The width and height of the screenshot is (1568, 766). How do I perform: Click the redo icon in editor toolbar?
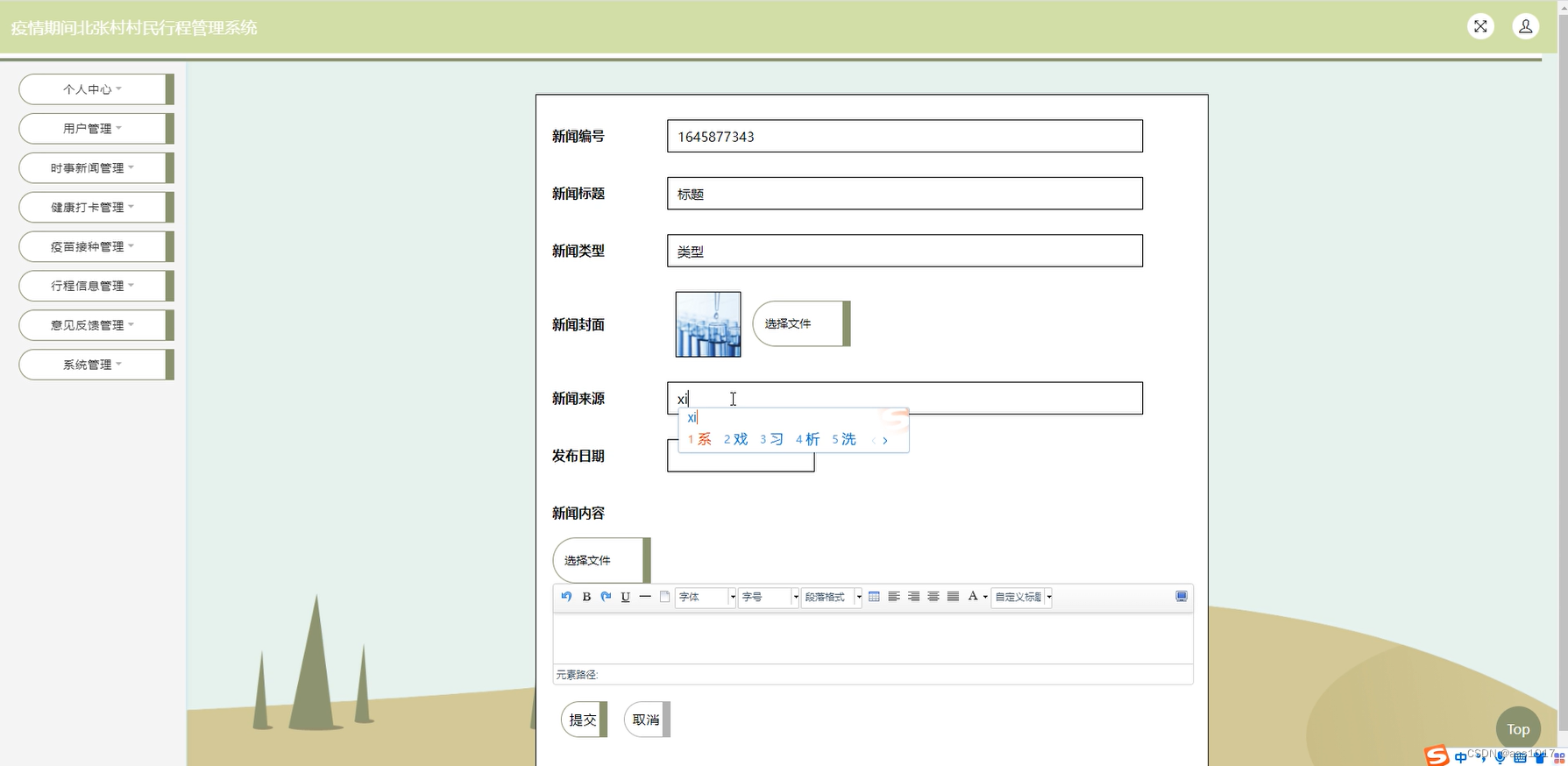coord(606,596)
